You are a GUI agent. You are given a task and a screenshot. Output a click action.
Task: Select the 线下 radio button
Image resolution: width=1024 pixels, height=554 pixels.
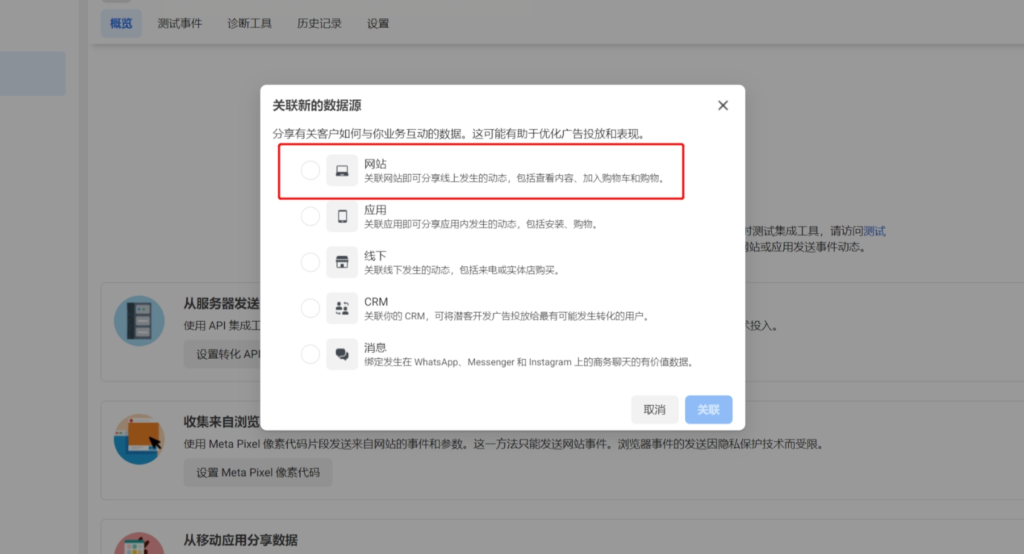coord(310,262)
